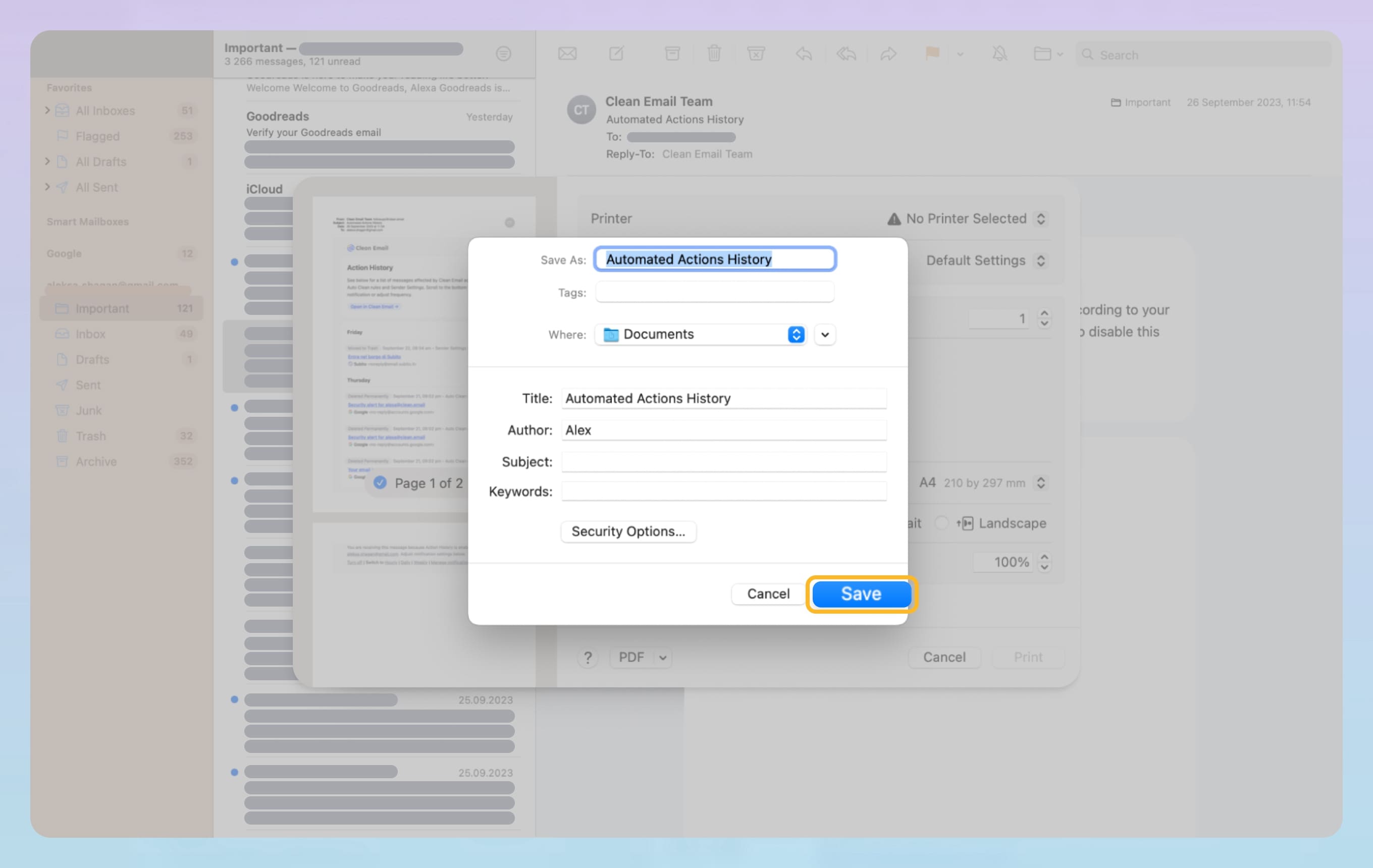Screen dimensions: 1373x868
Task: Click the Tags input field
Action: click(x=714, y=292)
